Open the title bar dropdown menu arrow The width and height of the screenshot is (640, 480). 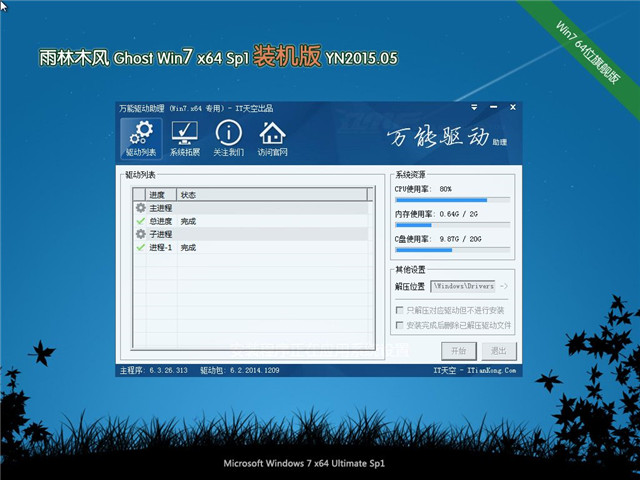click(474, 107)
